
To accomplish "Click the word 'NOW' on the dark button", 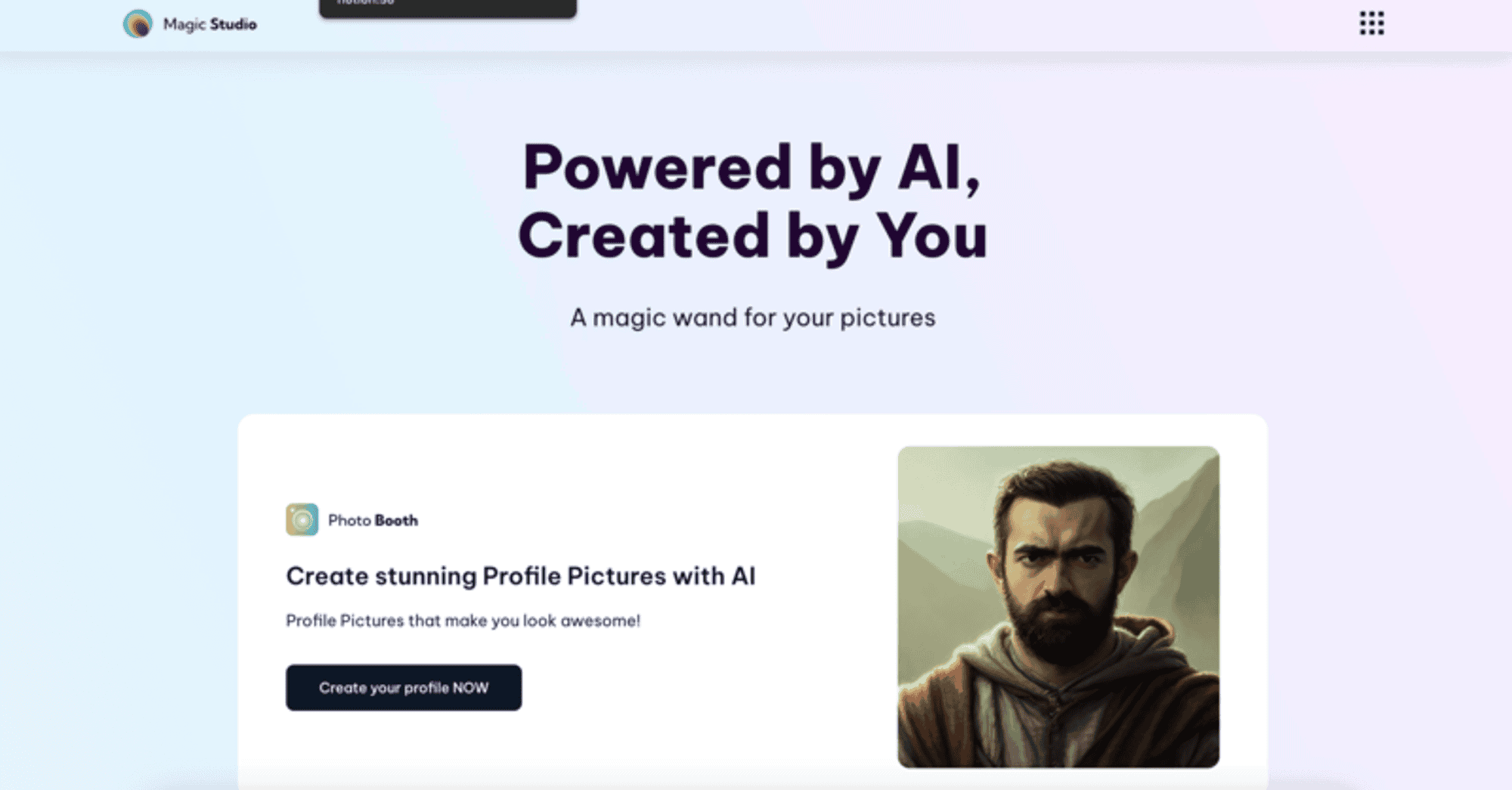I will (470, 688).
